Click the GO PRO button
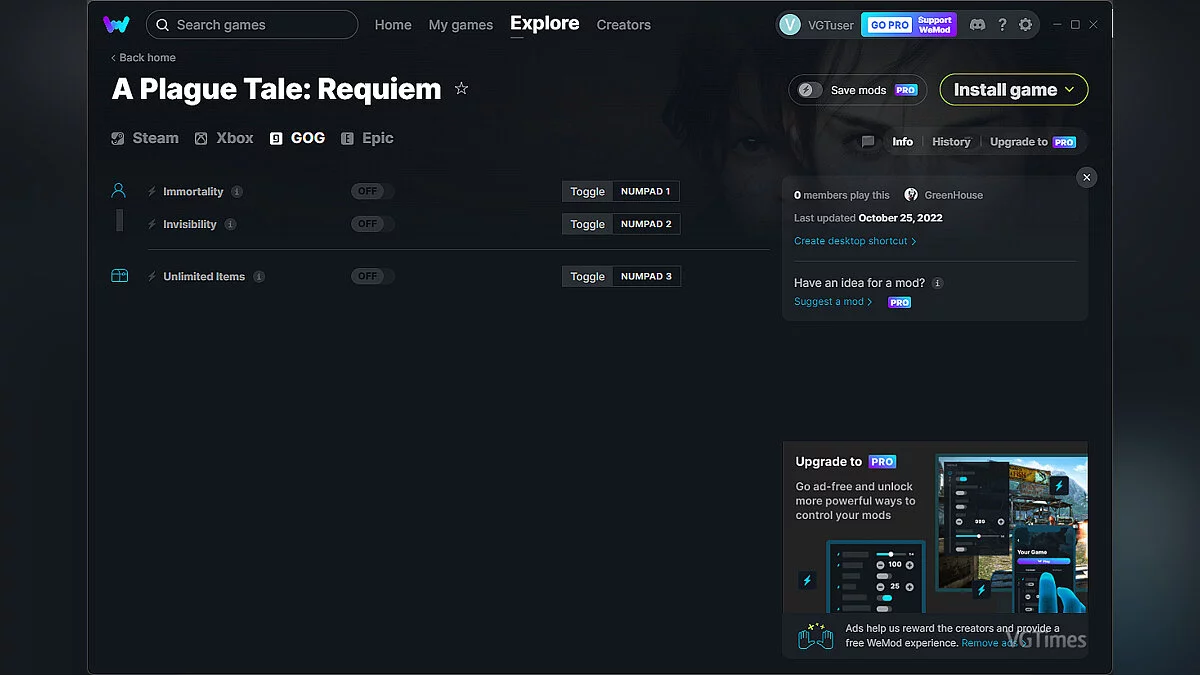 [x=887, y=25]
